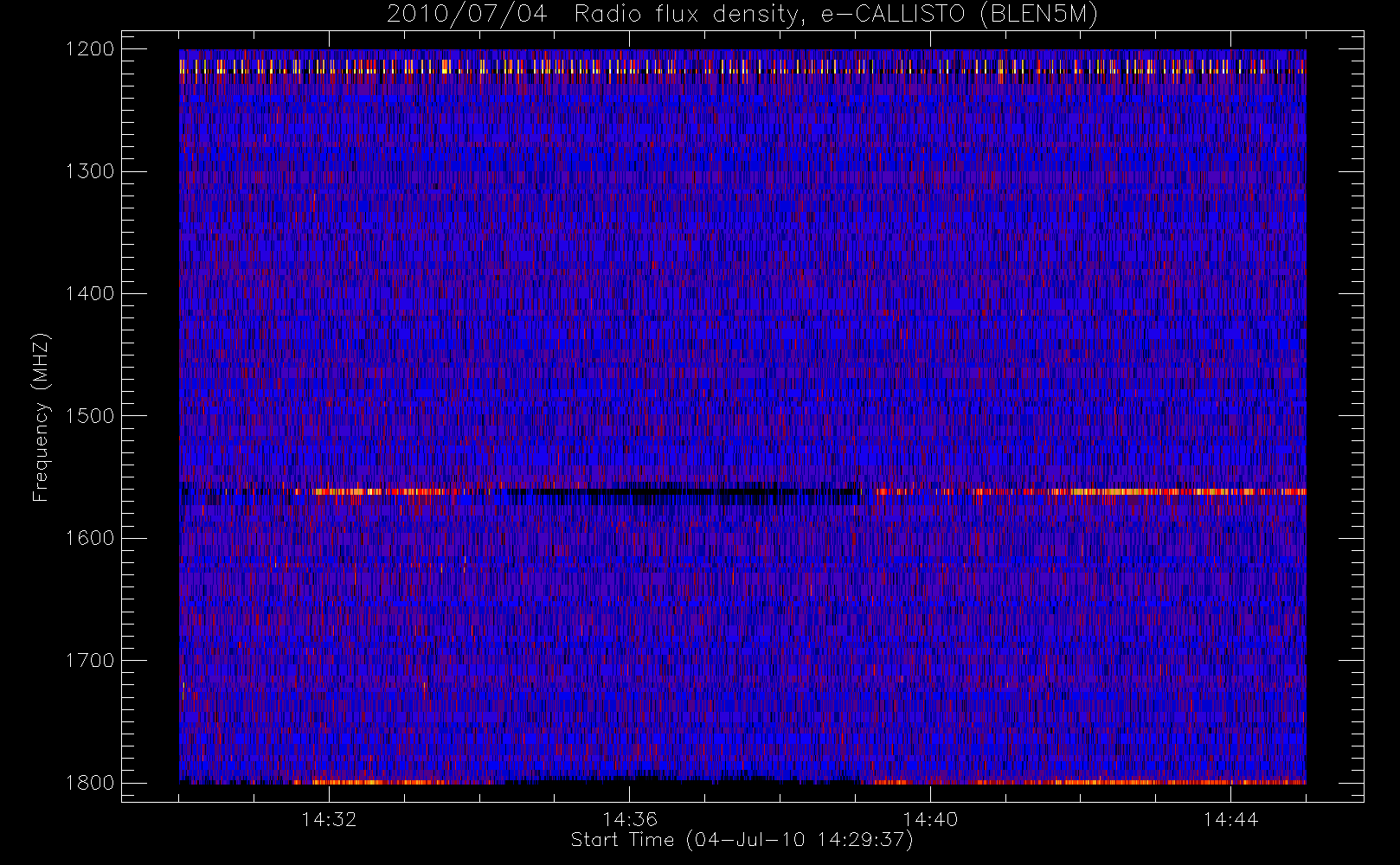Click the 1700 frequency tick label
The height and width of the screenshot is (865, 1400).
pyautogui.click(x=90, y=660)
